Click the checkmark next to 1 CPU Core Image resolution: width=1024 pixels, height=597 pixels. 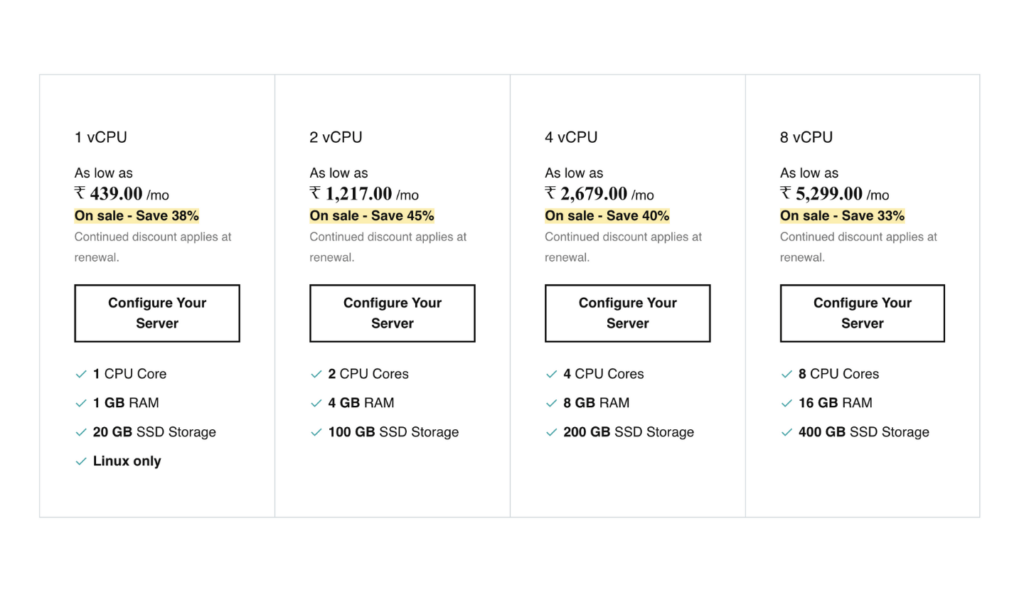click(x=81, y=373)
